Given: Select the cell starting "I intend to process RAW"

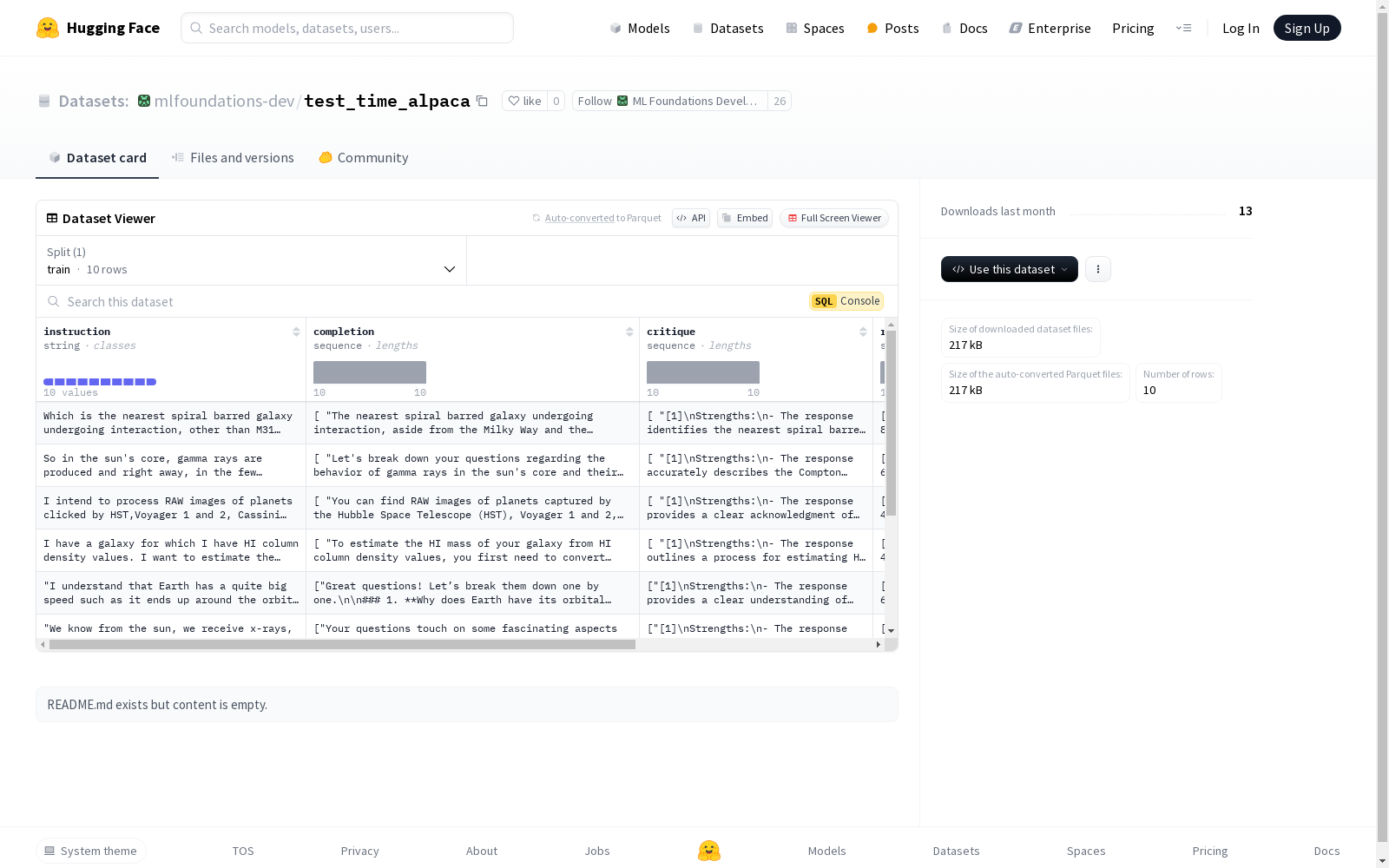Looking at the screenshot, I should tap(171, 508).
